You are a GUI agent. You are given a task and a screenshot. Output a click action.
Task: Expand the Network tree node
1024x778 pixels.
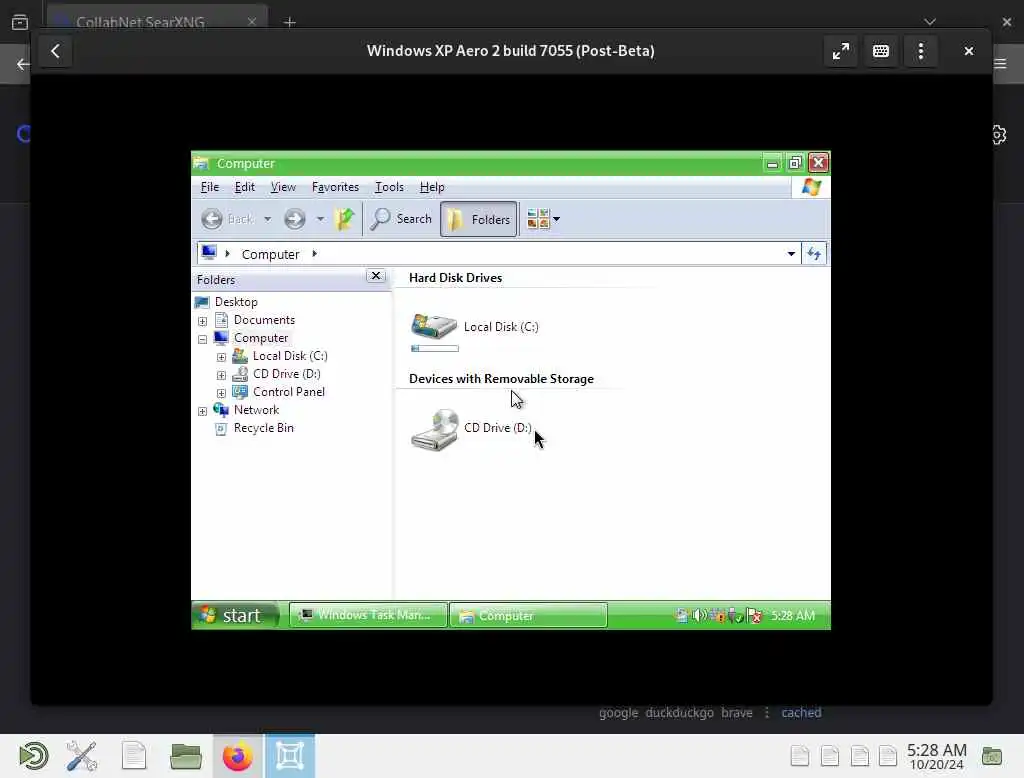(x=202, y=411)
